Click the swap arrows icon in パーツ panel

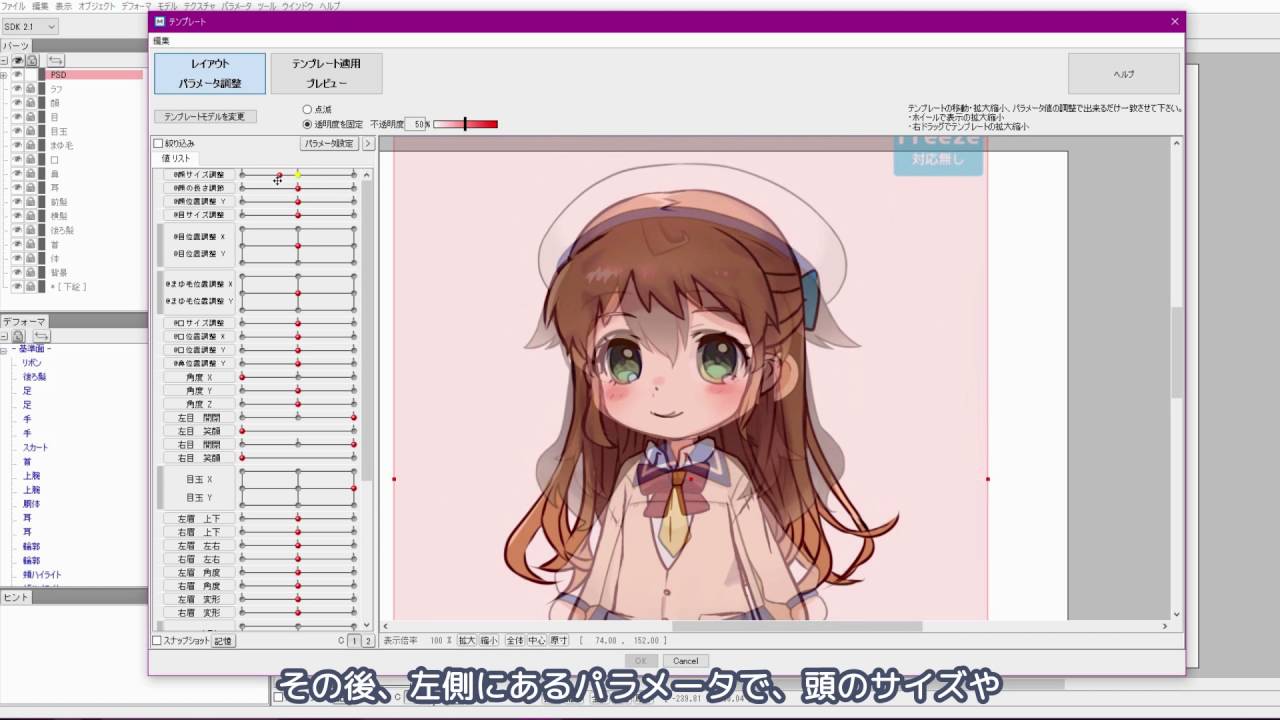[x=55, y=60]
